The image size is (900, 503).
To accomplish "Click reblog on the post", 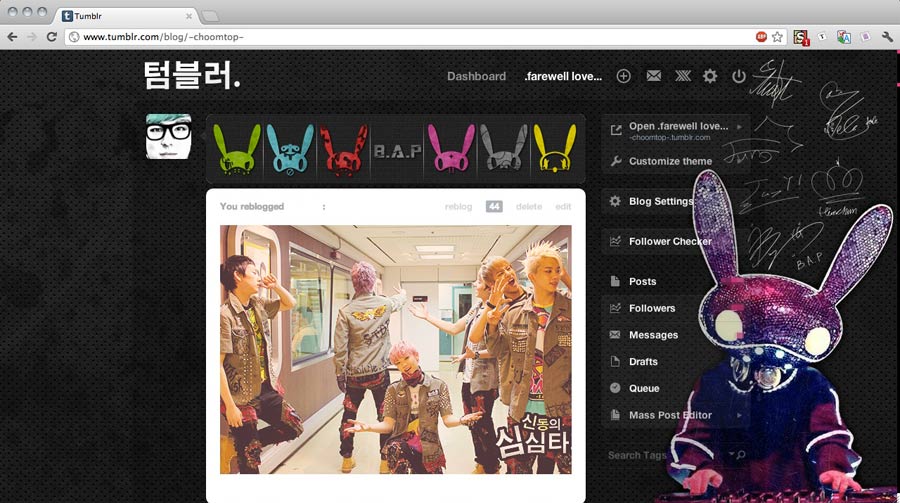I will [x=458, y=206].
